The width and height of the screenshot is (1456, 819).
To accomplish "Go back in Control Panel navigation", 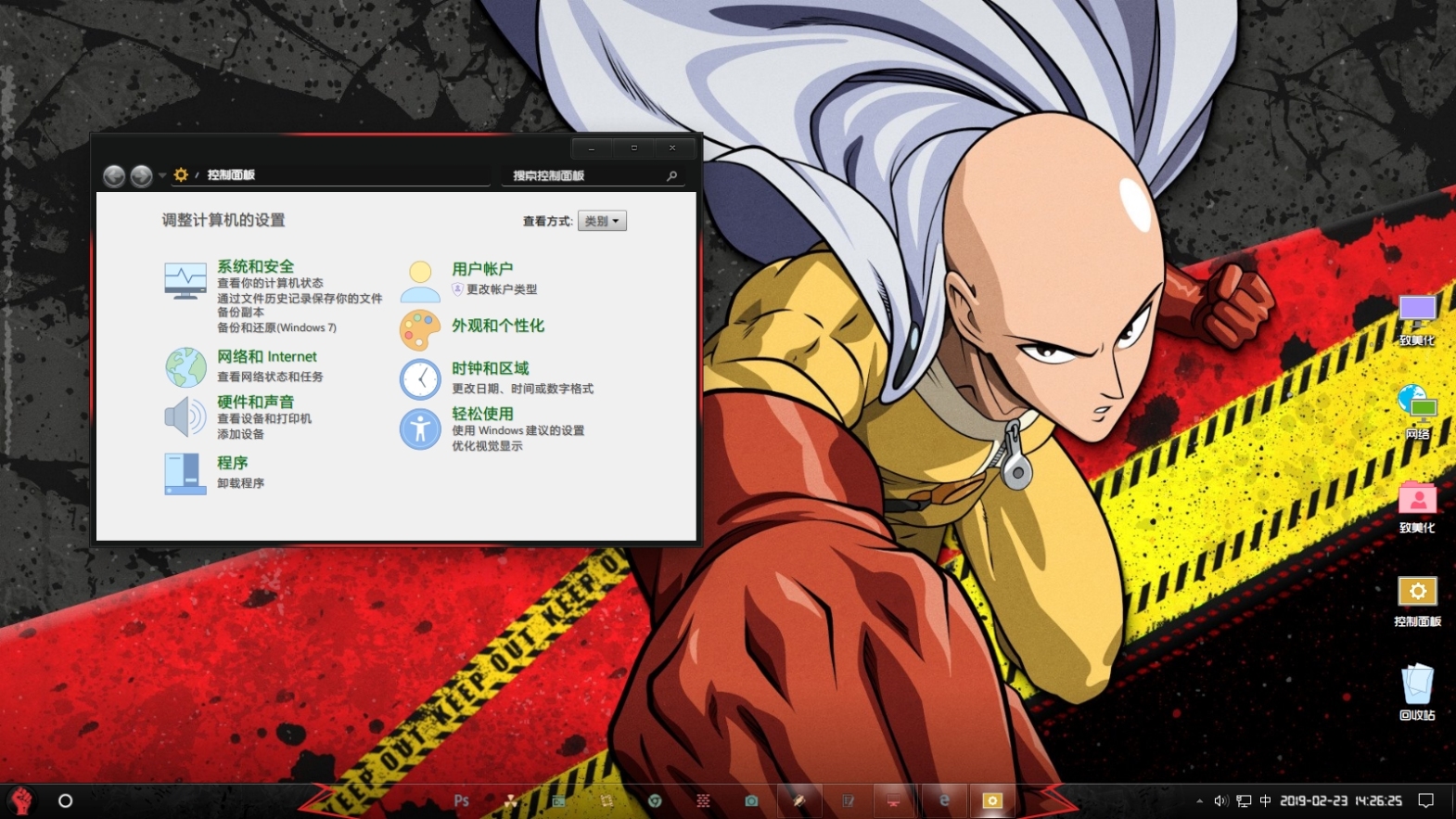I will [114, 175].
